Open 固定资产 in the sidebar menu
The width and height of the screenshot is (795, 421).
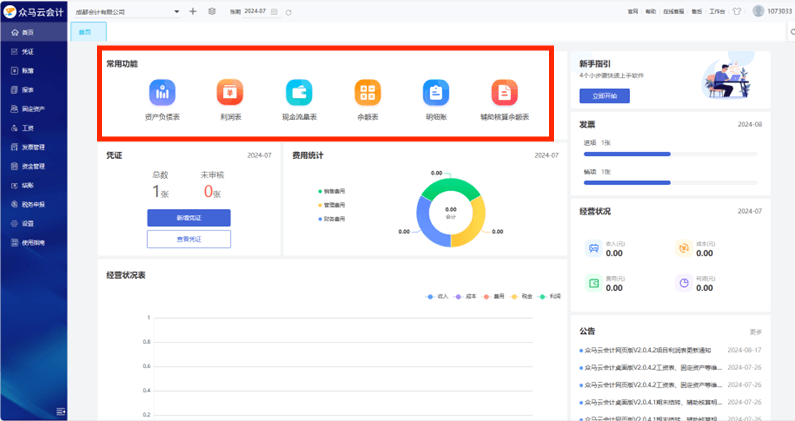31,108
